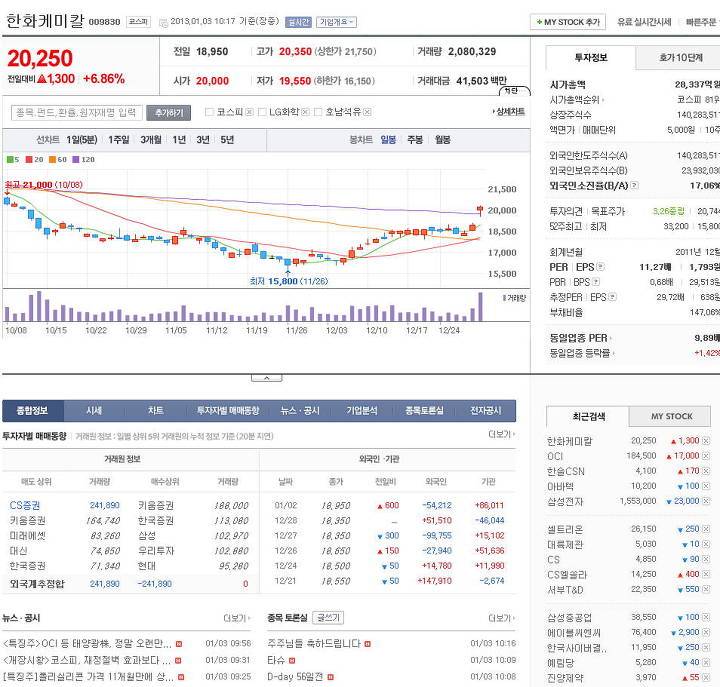Delete CS엘쏠라 from recent searches list
Screen dimensions: 720x687
pos(706,574)
